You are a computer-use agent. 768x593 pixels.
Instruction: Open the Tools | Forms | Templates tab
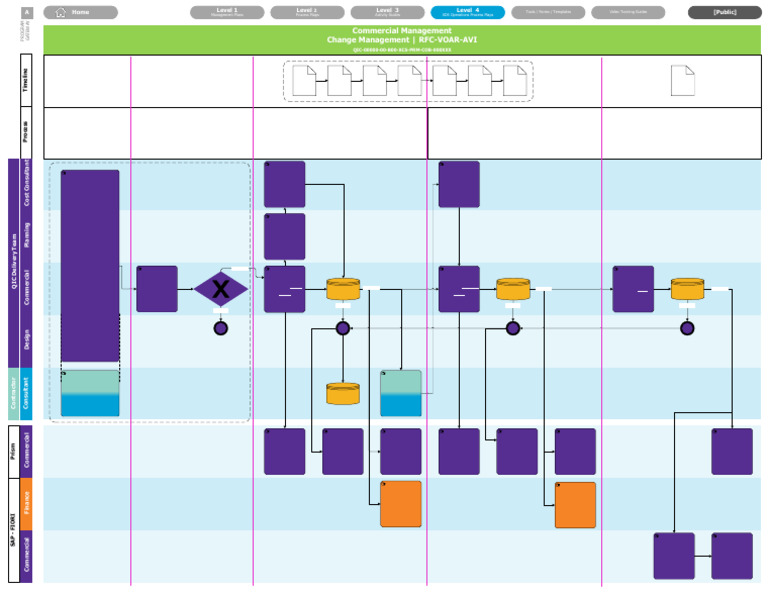coord(548,12)
